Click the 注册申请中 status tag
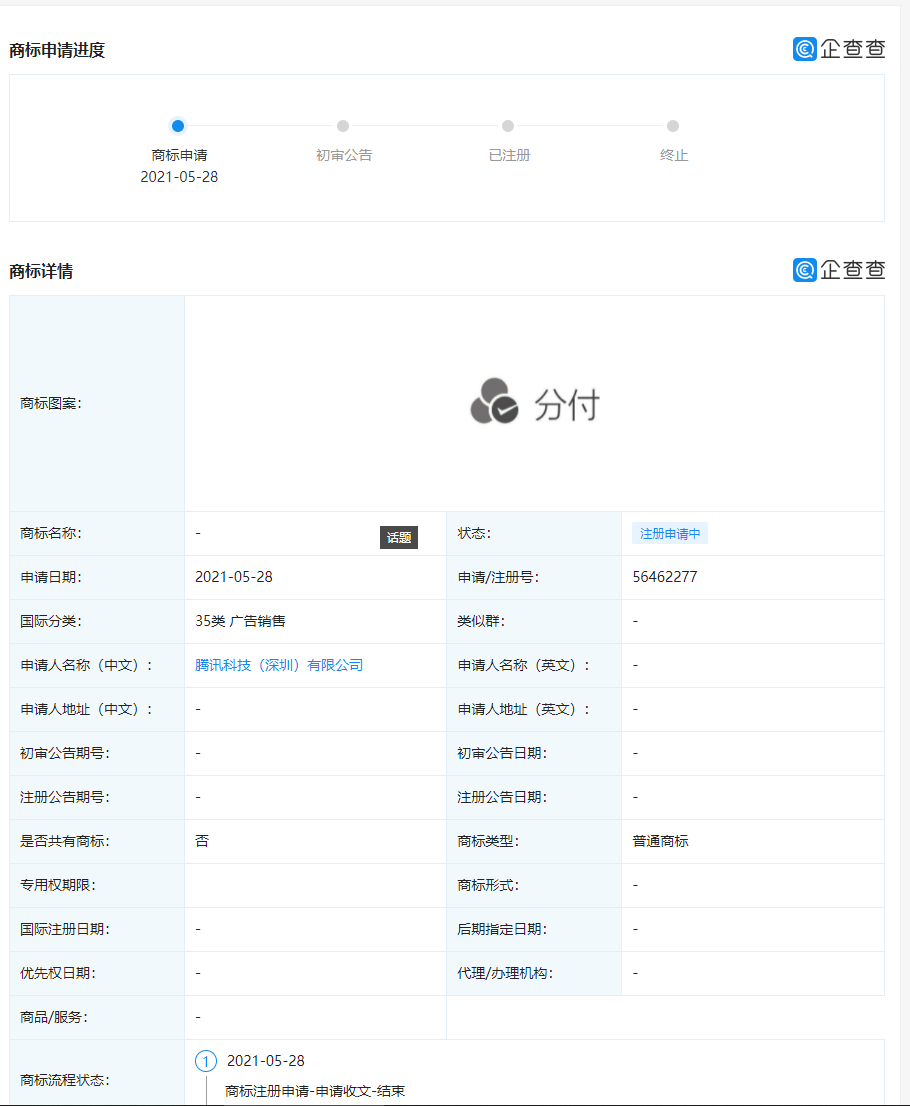 coord(669,533)
